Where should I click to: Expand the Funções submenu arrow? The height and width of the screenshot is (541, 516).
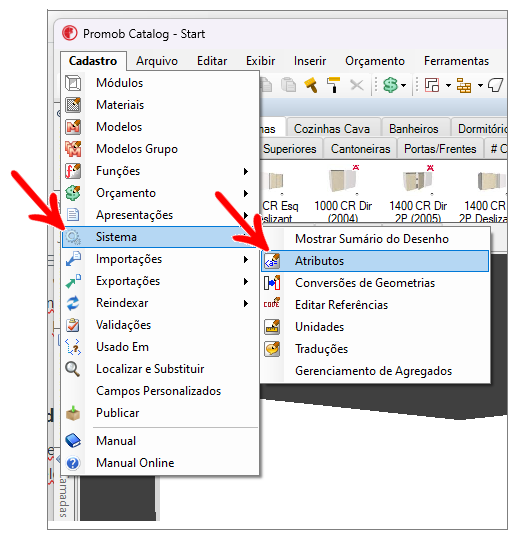[246, 171]
